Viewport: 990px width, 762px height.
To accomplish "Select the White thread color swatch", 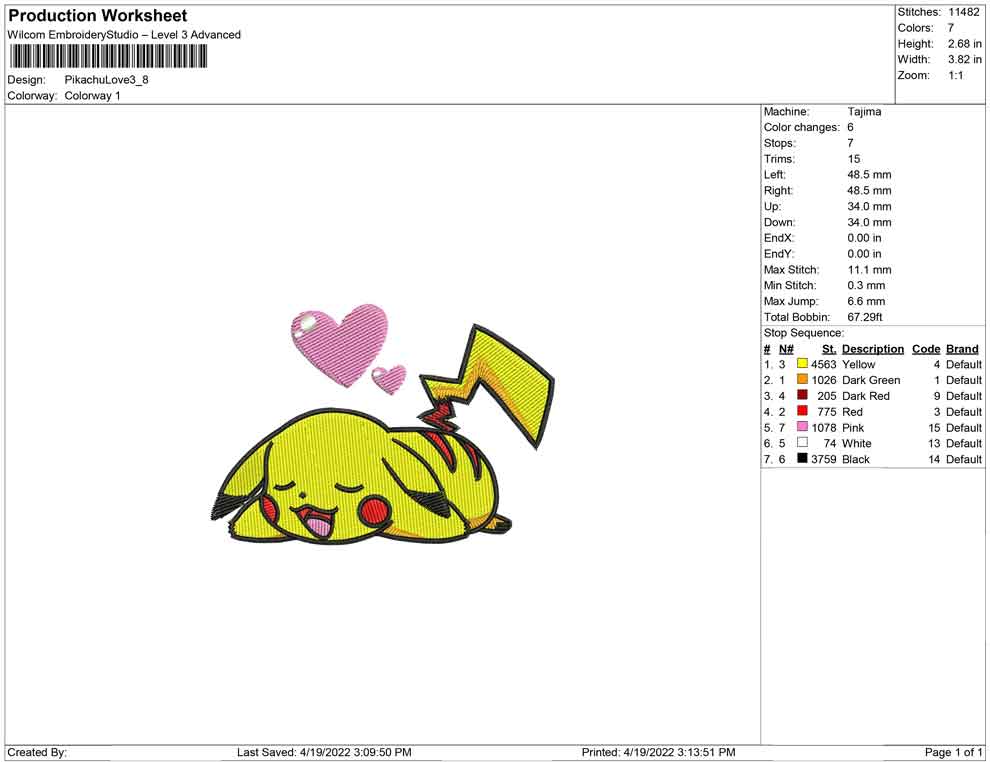I will (802, 443).
